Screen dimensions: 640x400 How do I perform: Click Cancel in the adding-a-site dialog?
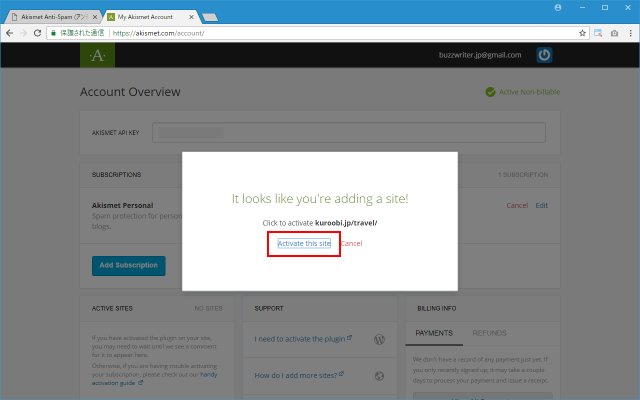[x=351, y=243]
